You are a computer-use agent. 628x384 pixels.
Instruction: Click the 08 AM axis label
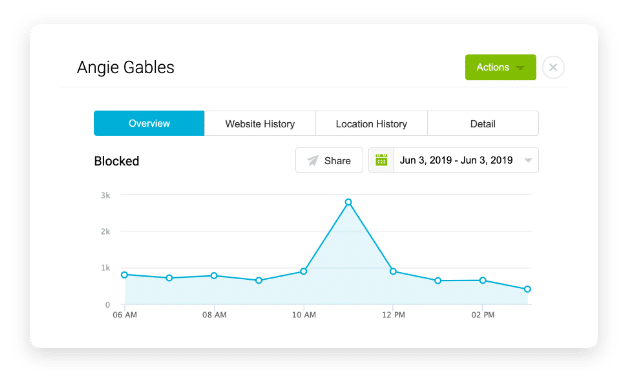pos(214,315)
